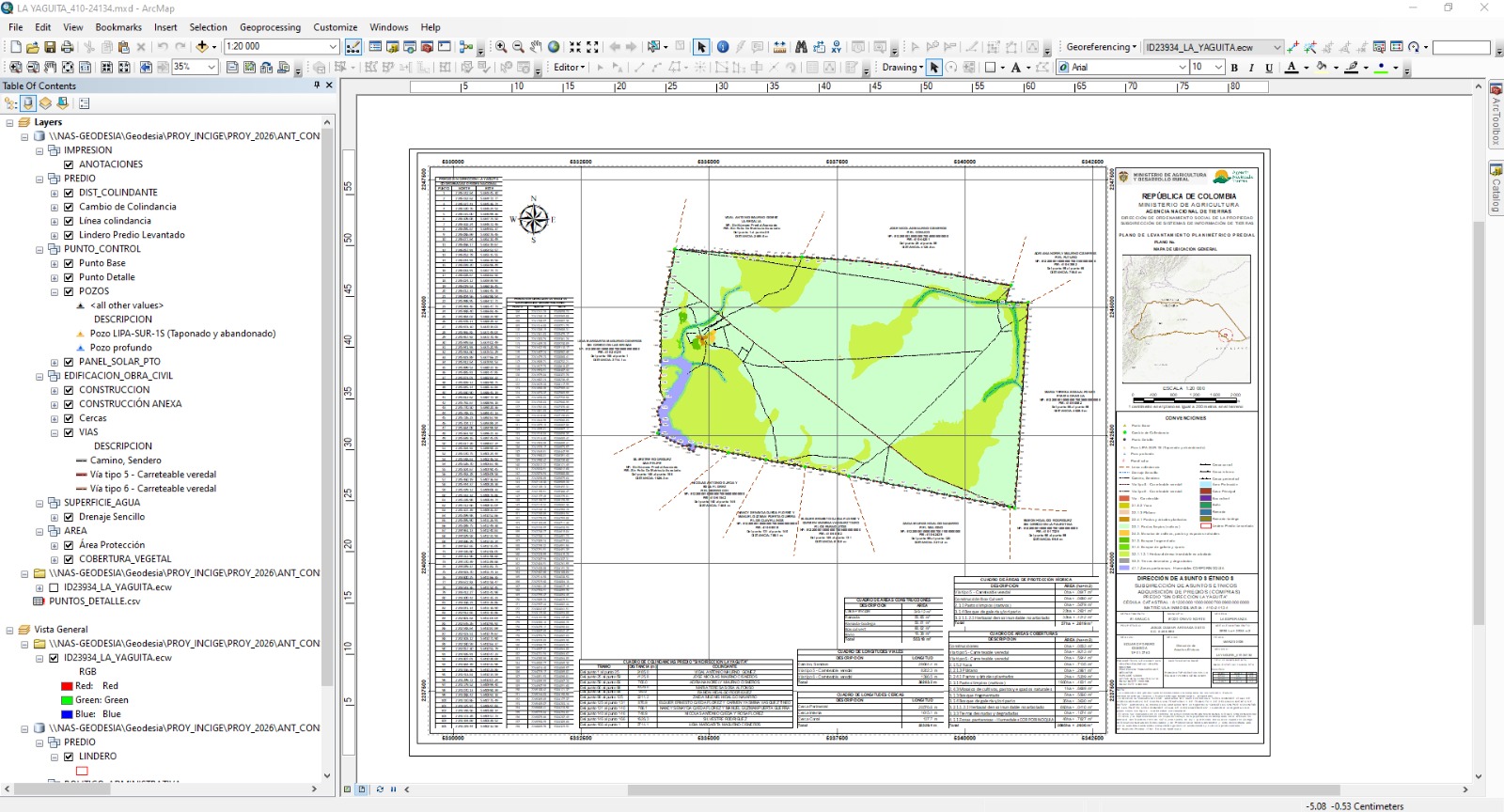1504x812 pixels.
Task: Save the map with the floppy disk icon
Action: (50, 46)
